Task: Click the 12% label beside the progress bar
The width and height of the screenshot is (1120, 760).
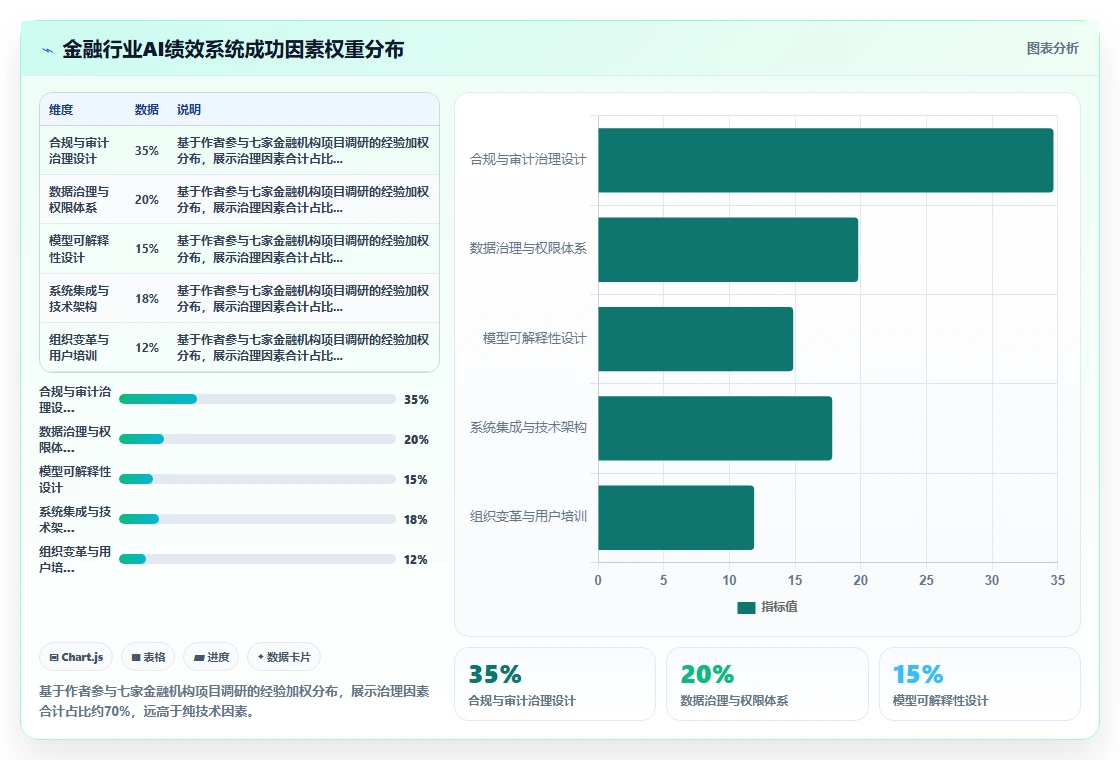Action: (x=415, y=559)
